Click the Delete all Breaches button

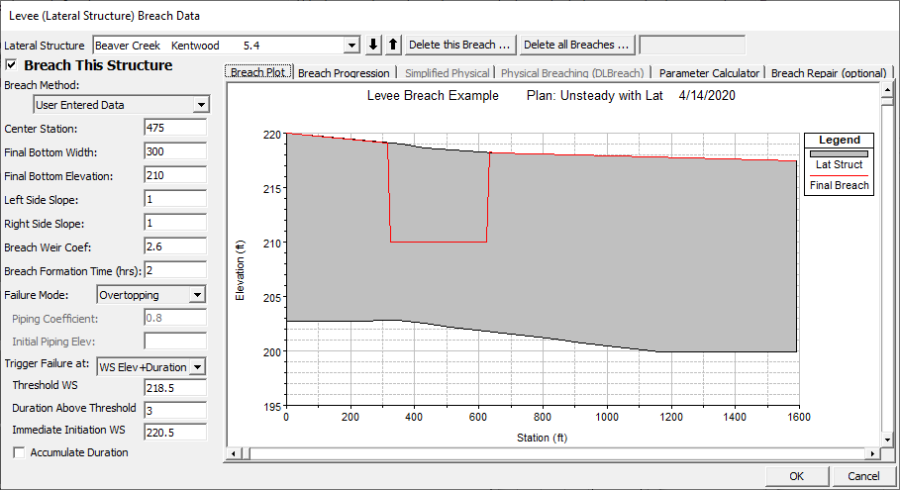click(x=577, y=45)
